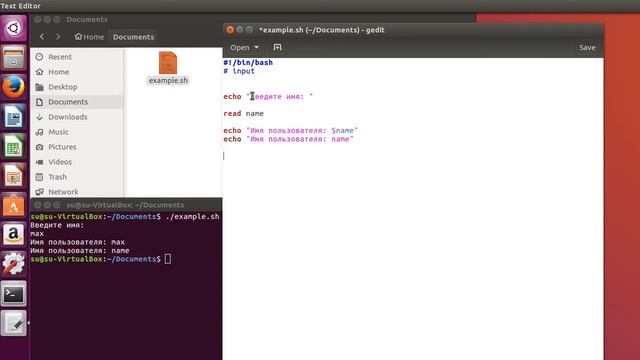Click the '# input' comment line
The width and height of the screenshot is (640, 360).
[x=239, y=71]
